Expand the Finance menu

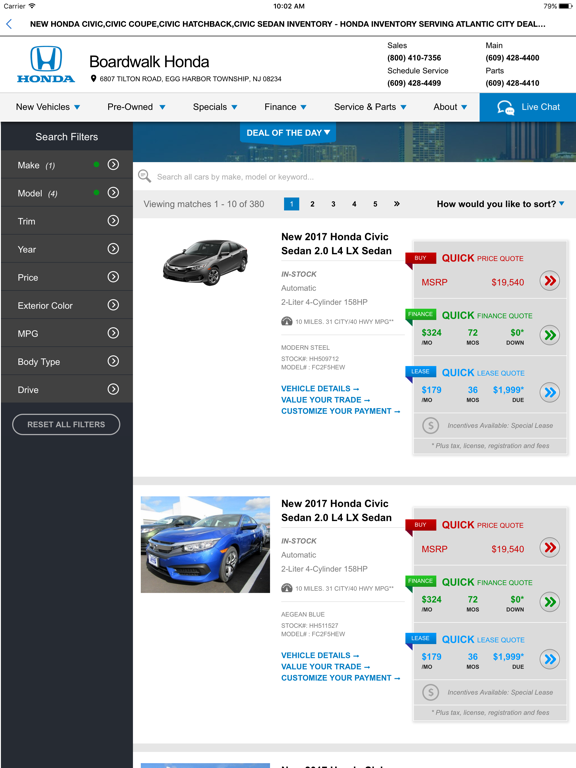[285, 107]
